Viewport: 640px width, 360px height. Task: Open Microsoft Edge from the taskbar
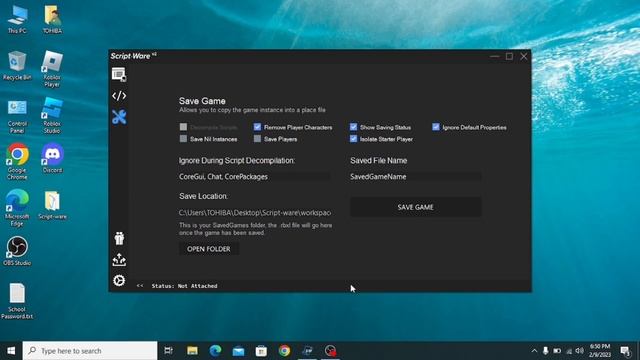pyautogui.click(x=215, y=351)
